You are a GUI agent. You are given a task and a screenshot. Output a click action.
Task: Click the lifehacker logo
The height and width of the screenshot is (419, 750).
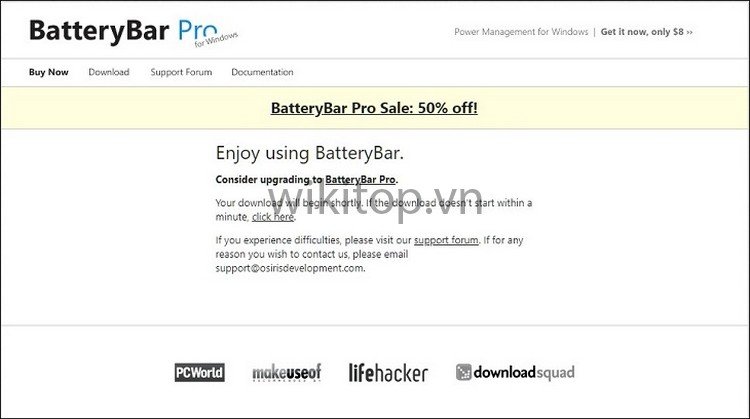click(388, 373)
